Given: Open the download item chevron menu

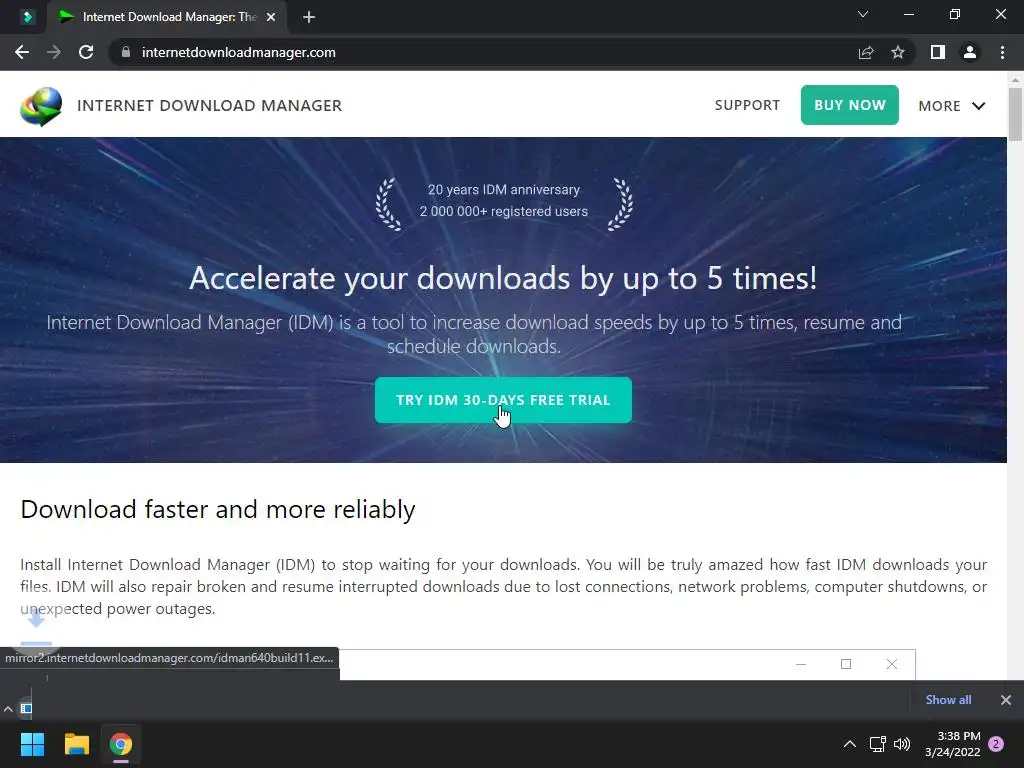Looking at the screenshot, I should 8,709.
